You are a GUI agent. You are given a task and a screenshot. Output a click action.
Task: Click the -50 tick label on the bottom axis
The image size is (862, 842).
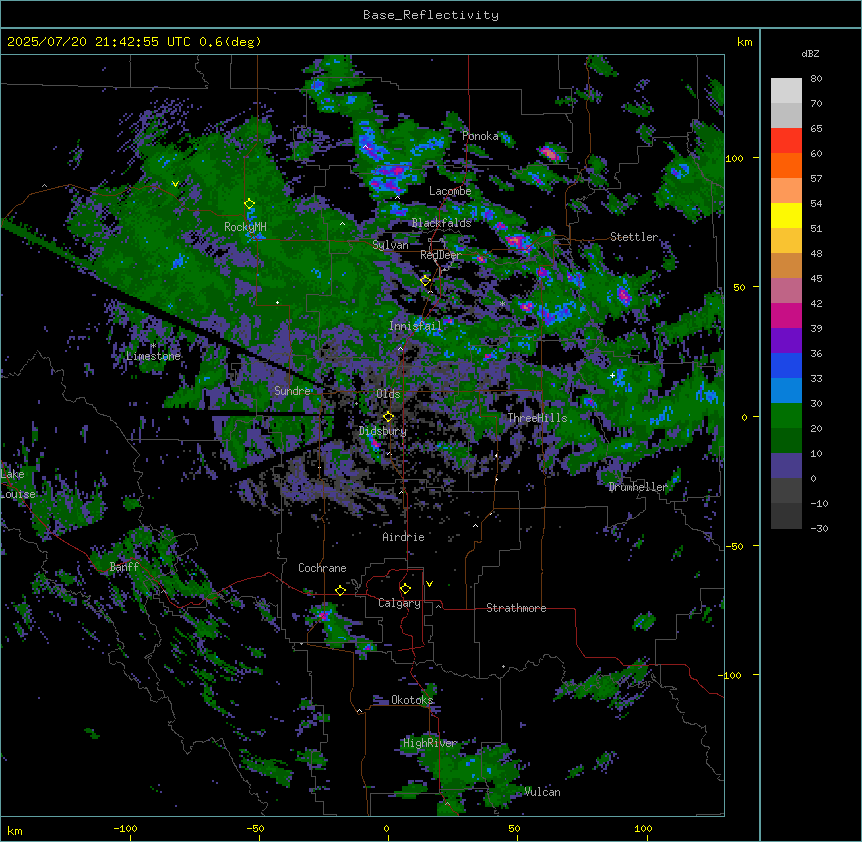pos(255,828)
